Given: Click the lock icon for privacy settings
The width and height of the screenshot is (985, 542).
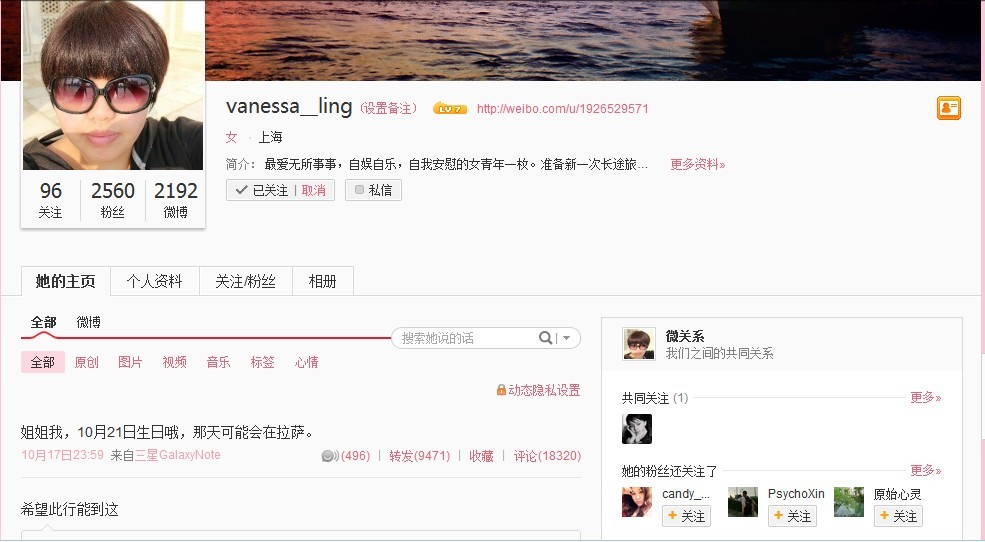Looking at the screenshot, I should (501, 390).
